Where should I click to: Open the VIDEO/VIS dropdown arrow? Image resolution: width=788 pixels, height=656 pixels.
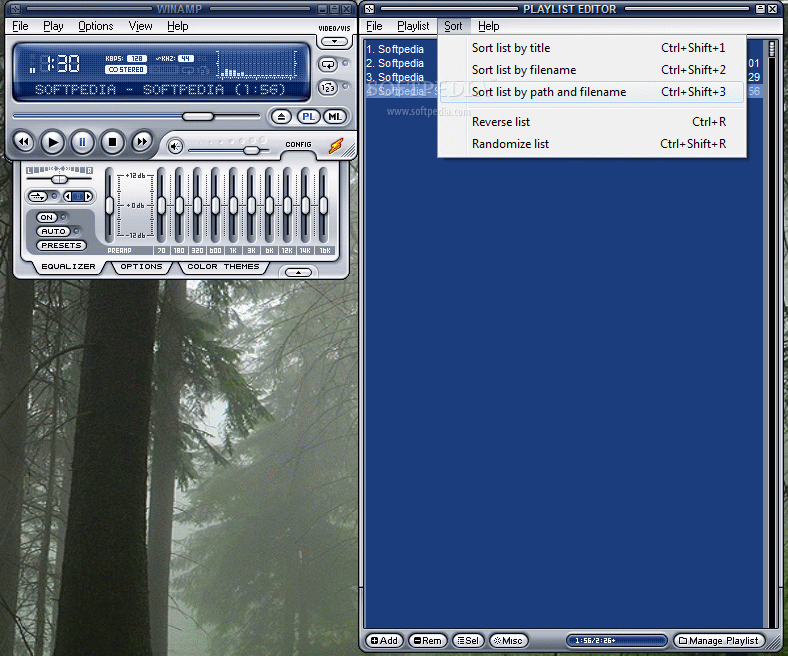pyautogui.click(x=334, y=42)
